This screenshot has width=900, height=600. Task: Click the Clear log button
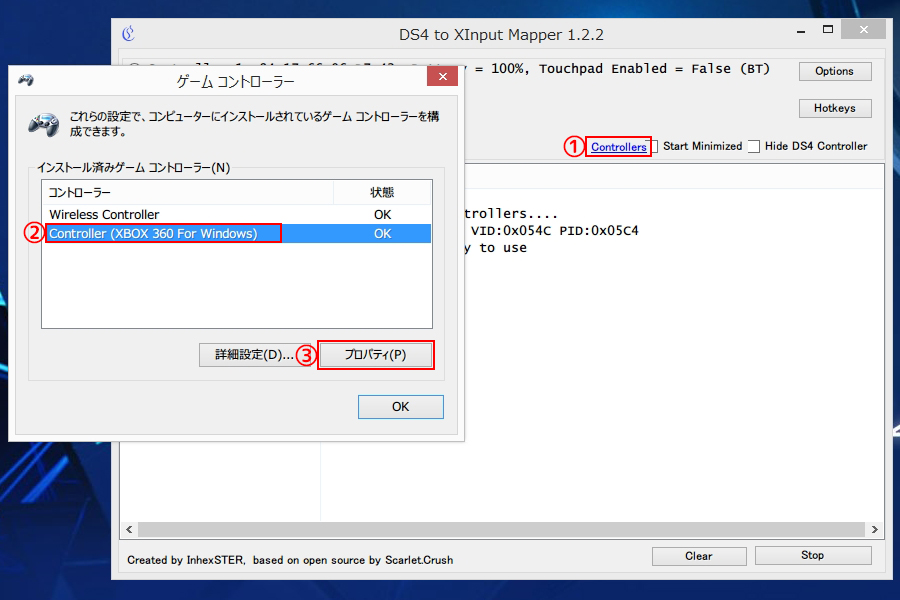699,556
